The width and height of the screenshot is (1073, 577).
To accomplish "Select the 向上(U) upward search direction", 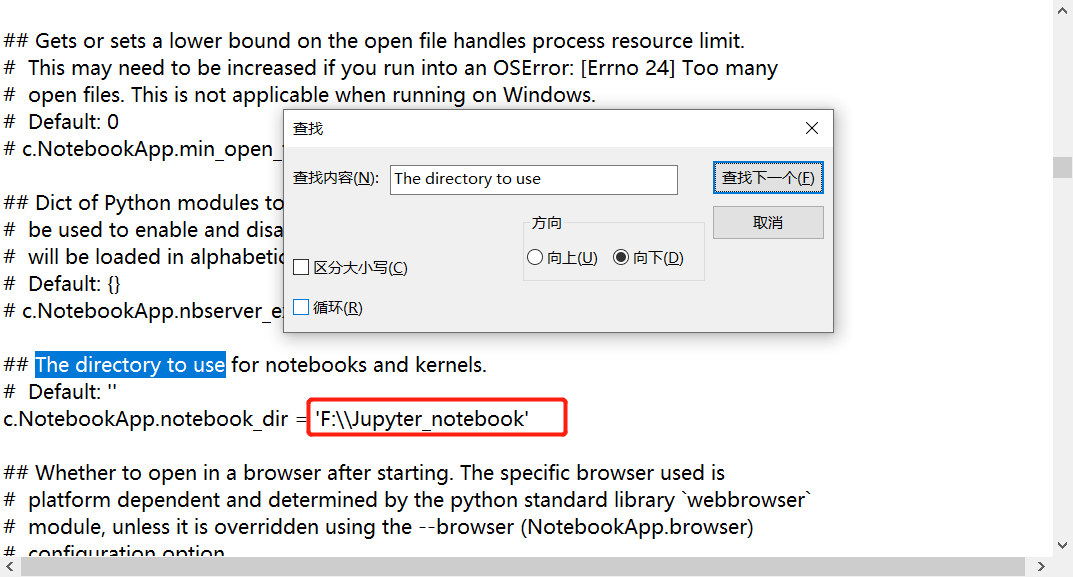I will 535,256.
